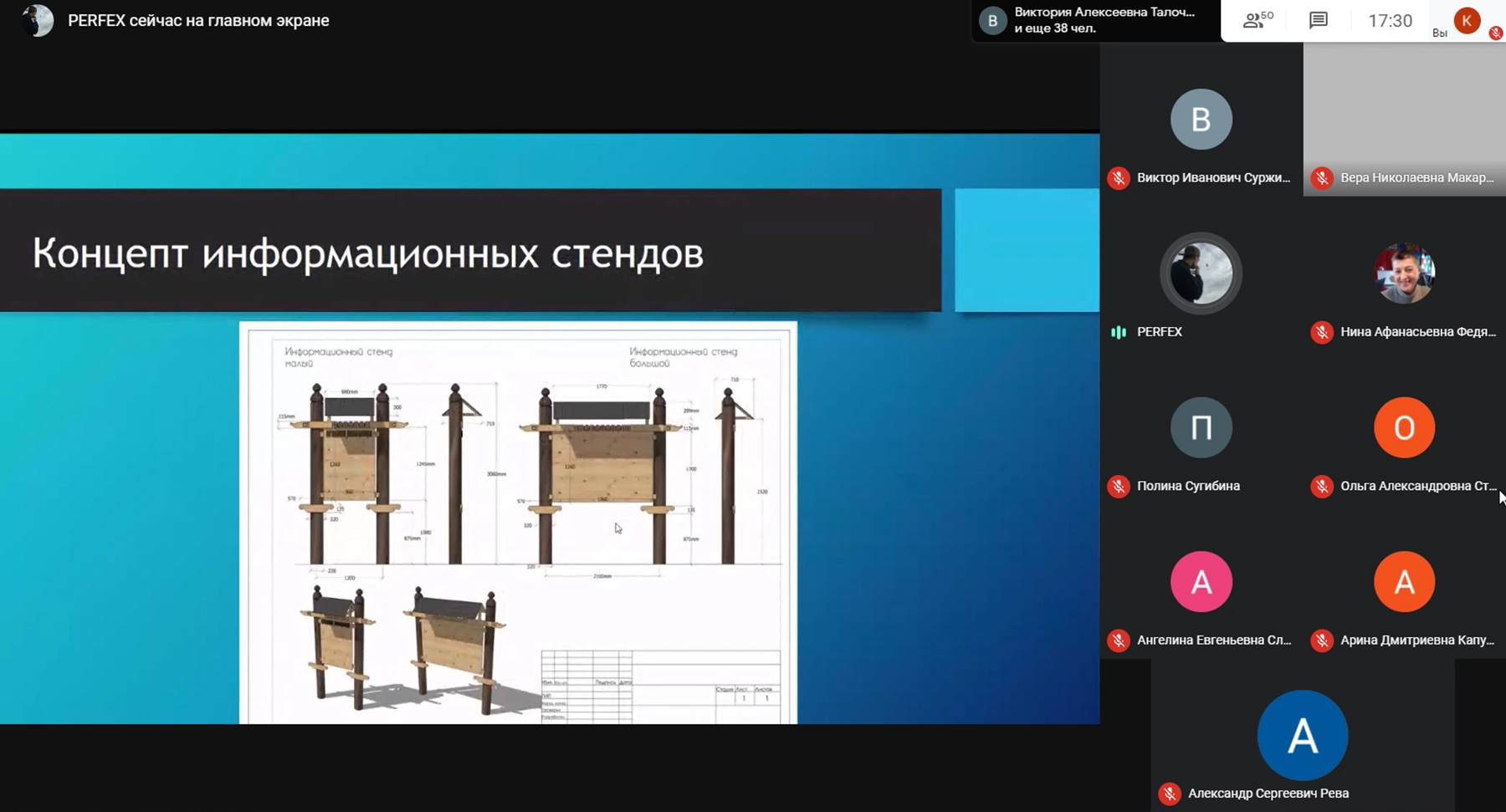Click the stand drawing in the presentation

click(518, 523)
